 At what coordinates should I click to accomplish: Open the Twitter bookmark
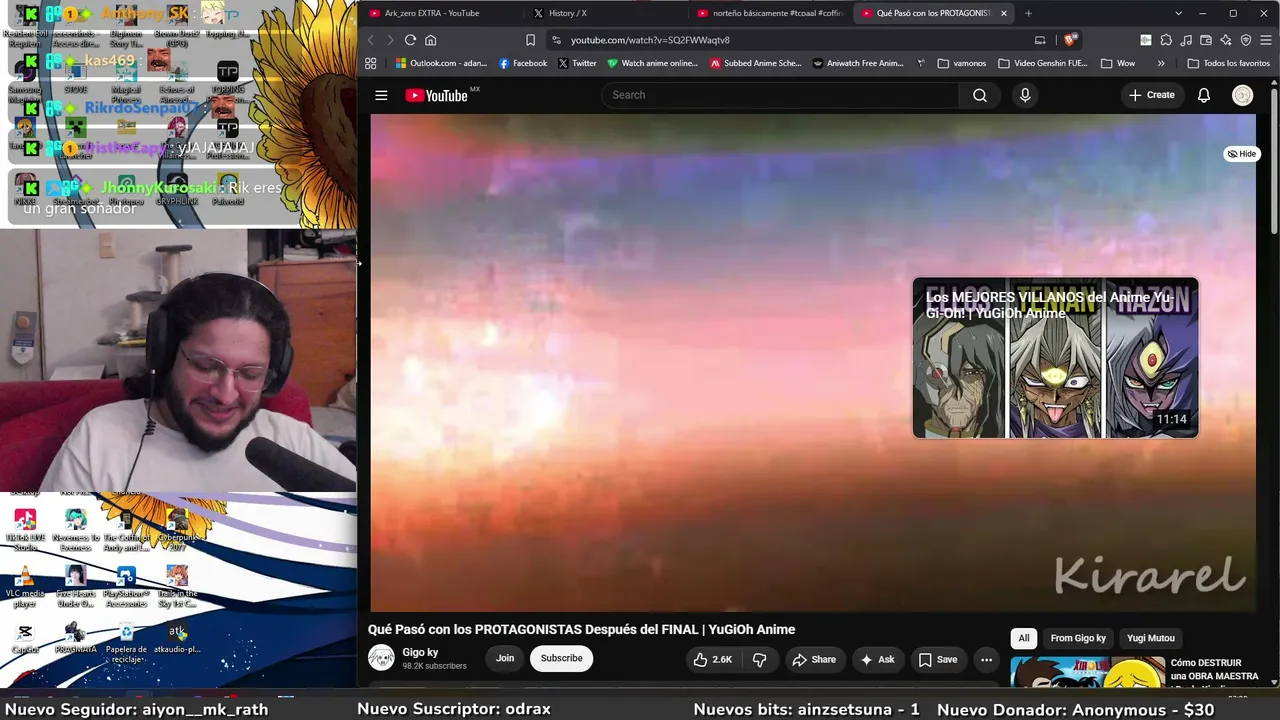[x=577, y=63]
